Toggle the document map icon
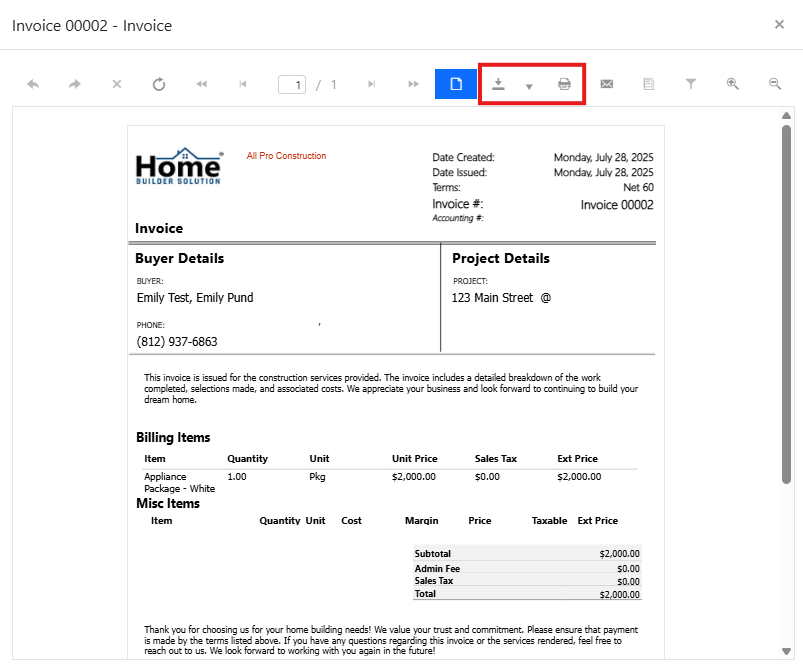This screenshot has height=672, width=803. (649, 84)
